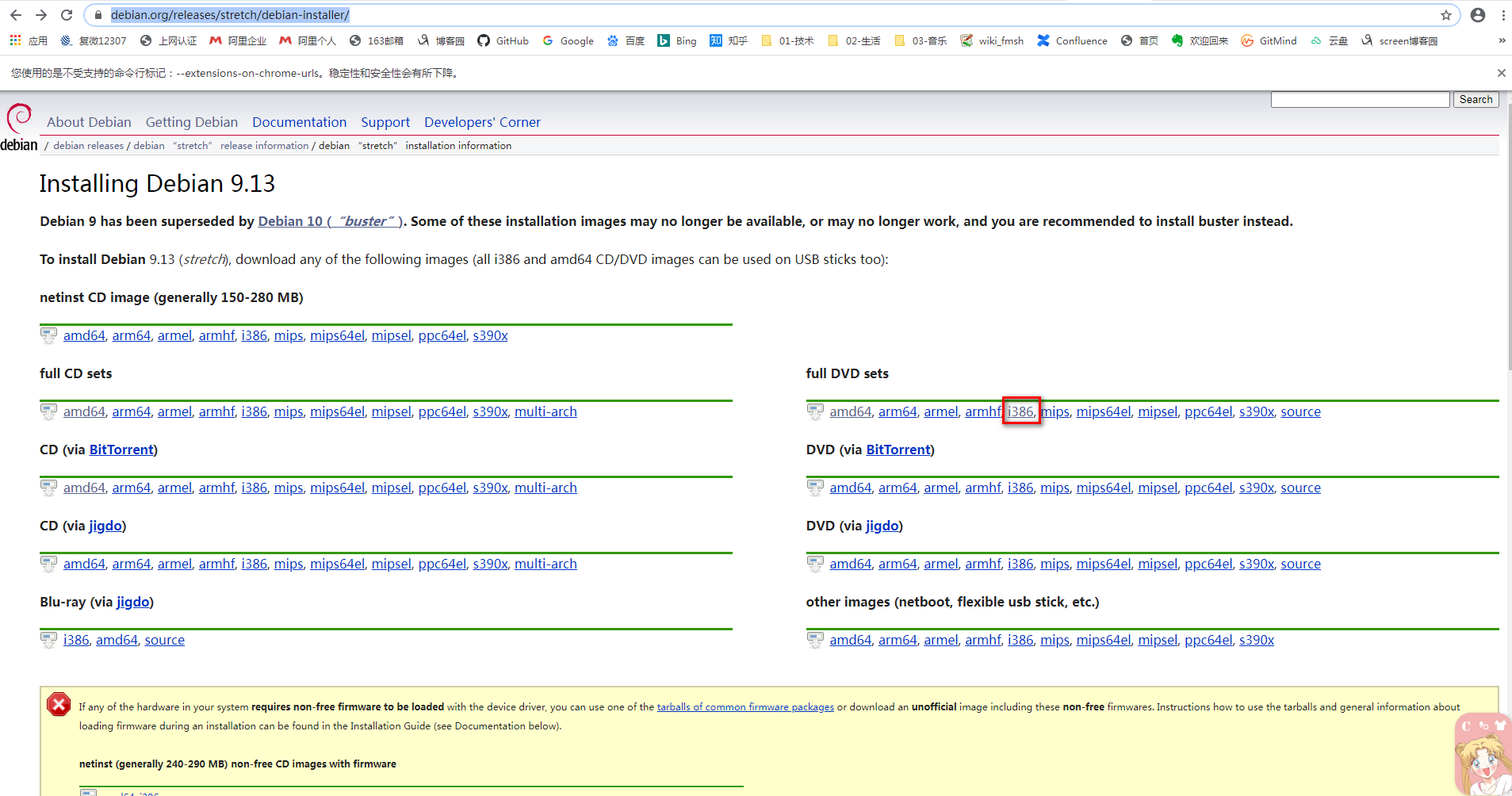Open the 云盘 bookmark
1512x796 pixels.
click(1329, 40)
